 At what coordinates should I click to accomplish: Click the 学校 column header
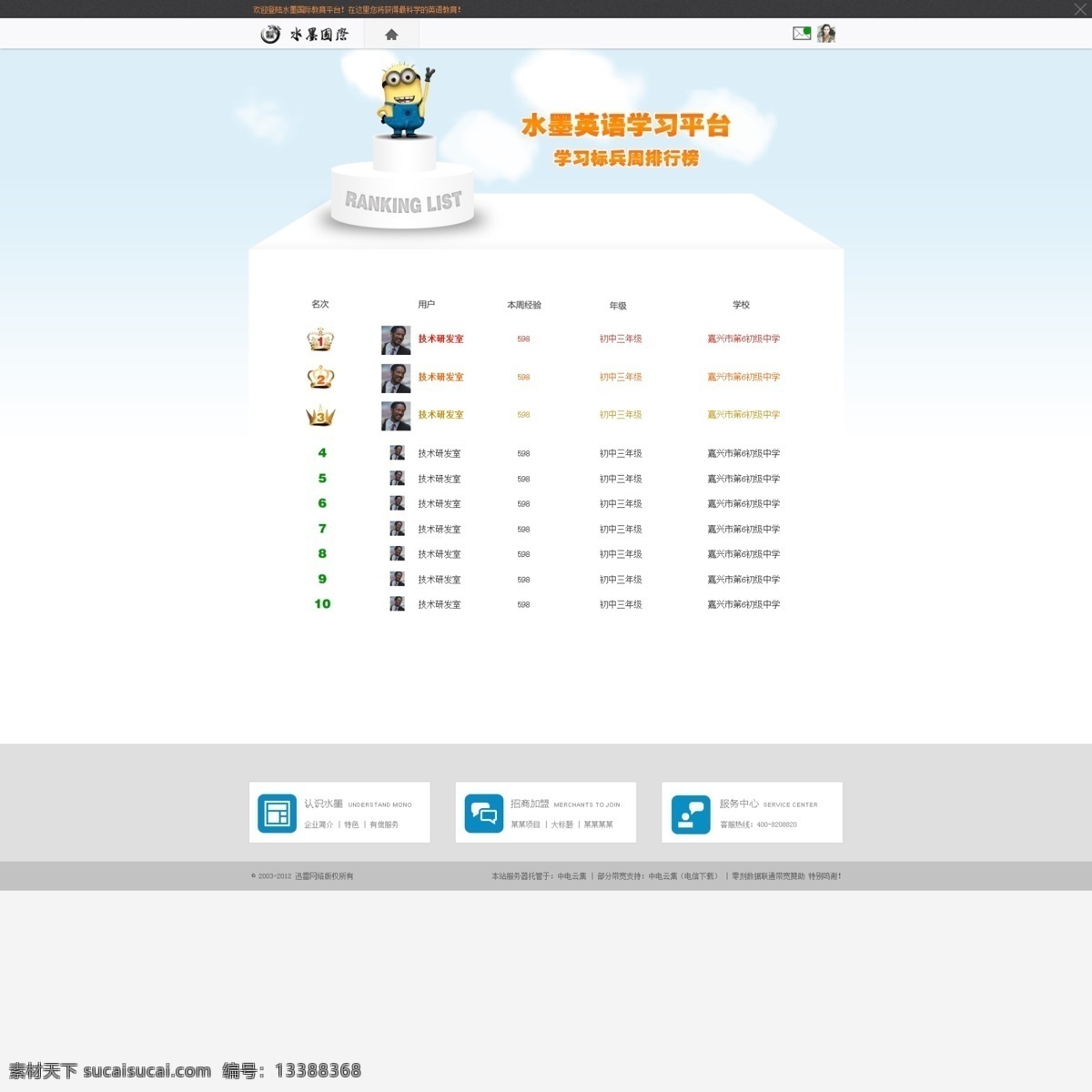(742, 305)
